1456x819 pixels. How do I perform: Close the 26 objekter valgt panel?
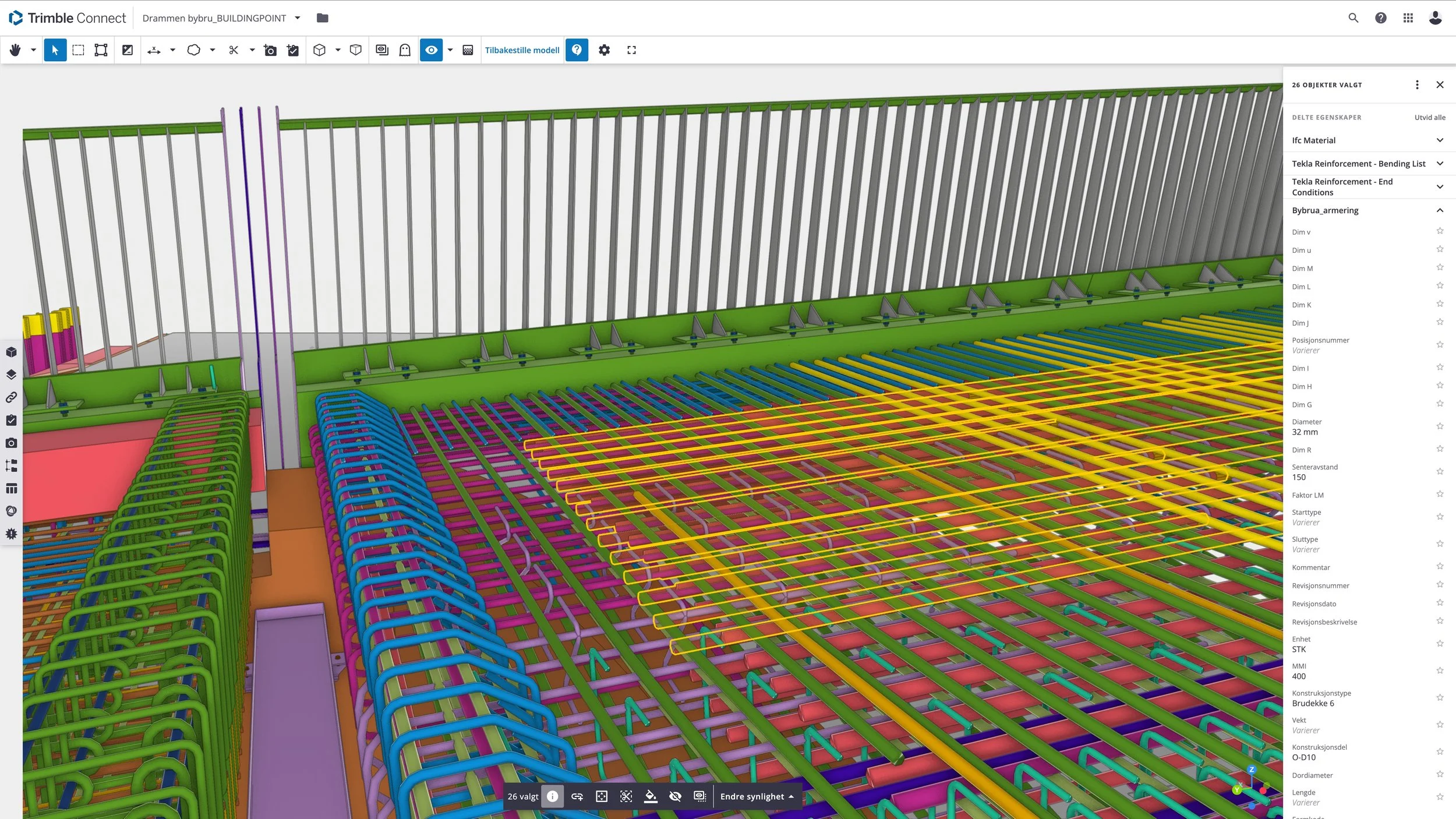[1440, 85]
